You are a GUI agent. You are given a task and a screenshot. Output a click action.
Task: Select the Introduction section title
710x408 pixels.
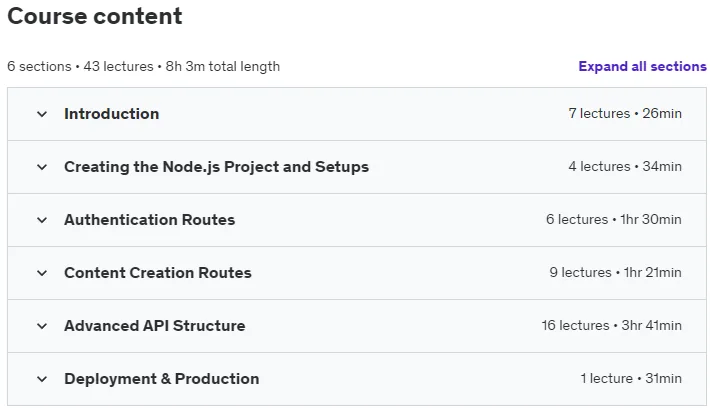[111, 114]
